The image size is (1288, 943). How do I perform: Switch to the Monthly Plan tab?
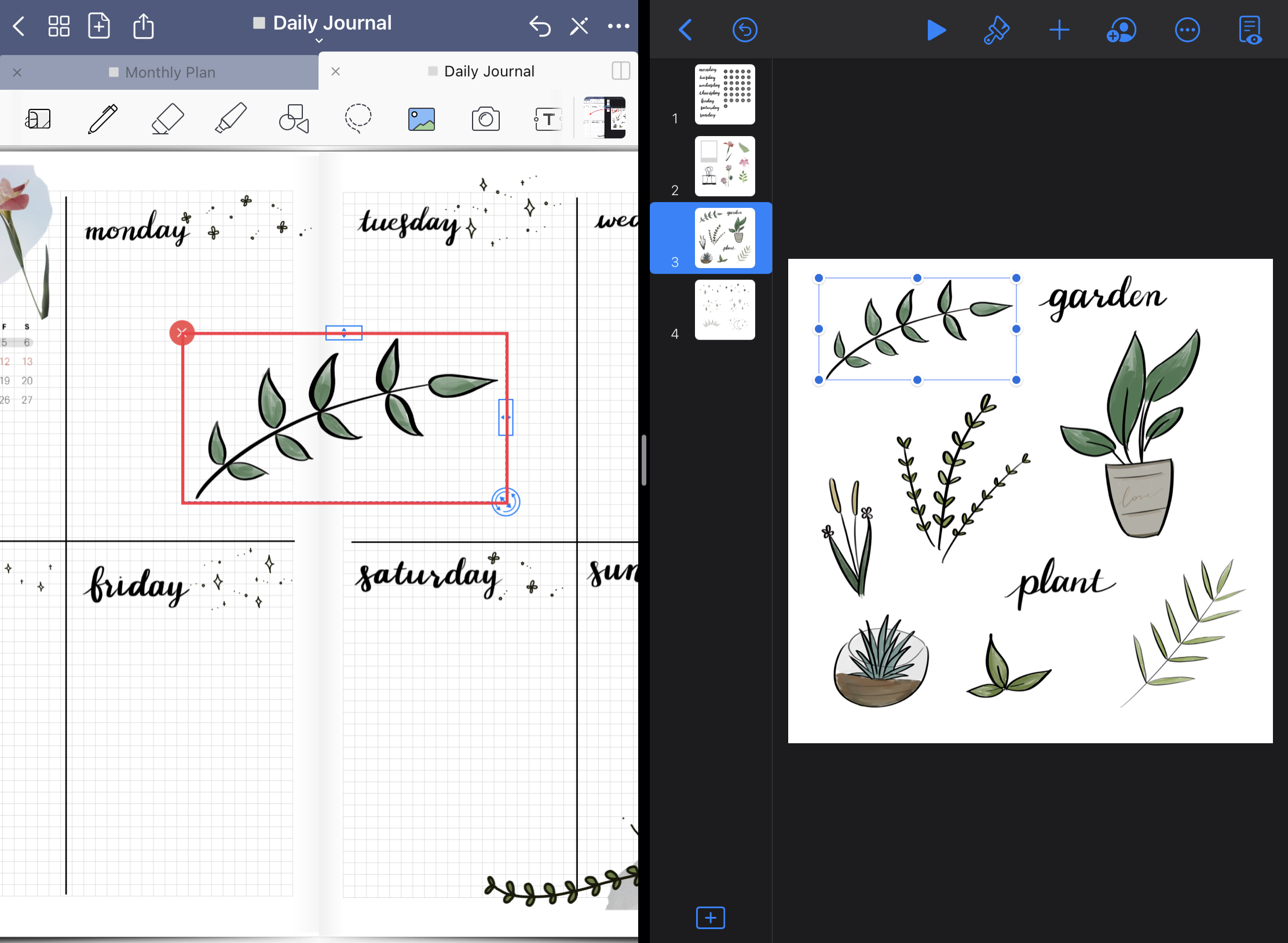coord(170,72)
